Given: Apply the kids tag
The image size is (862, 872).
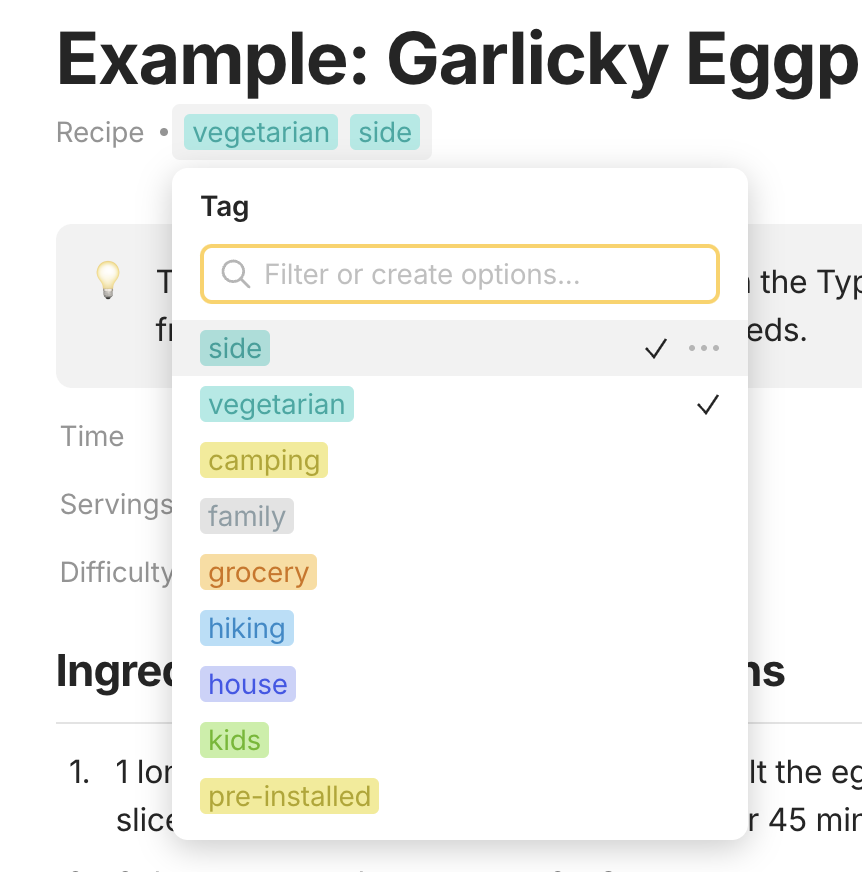Looking at the screenshot, I should tap(234, 740).
